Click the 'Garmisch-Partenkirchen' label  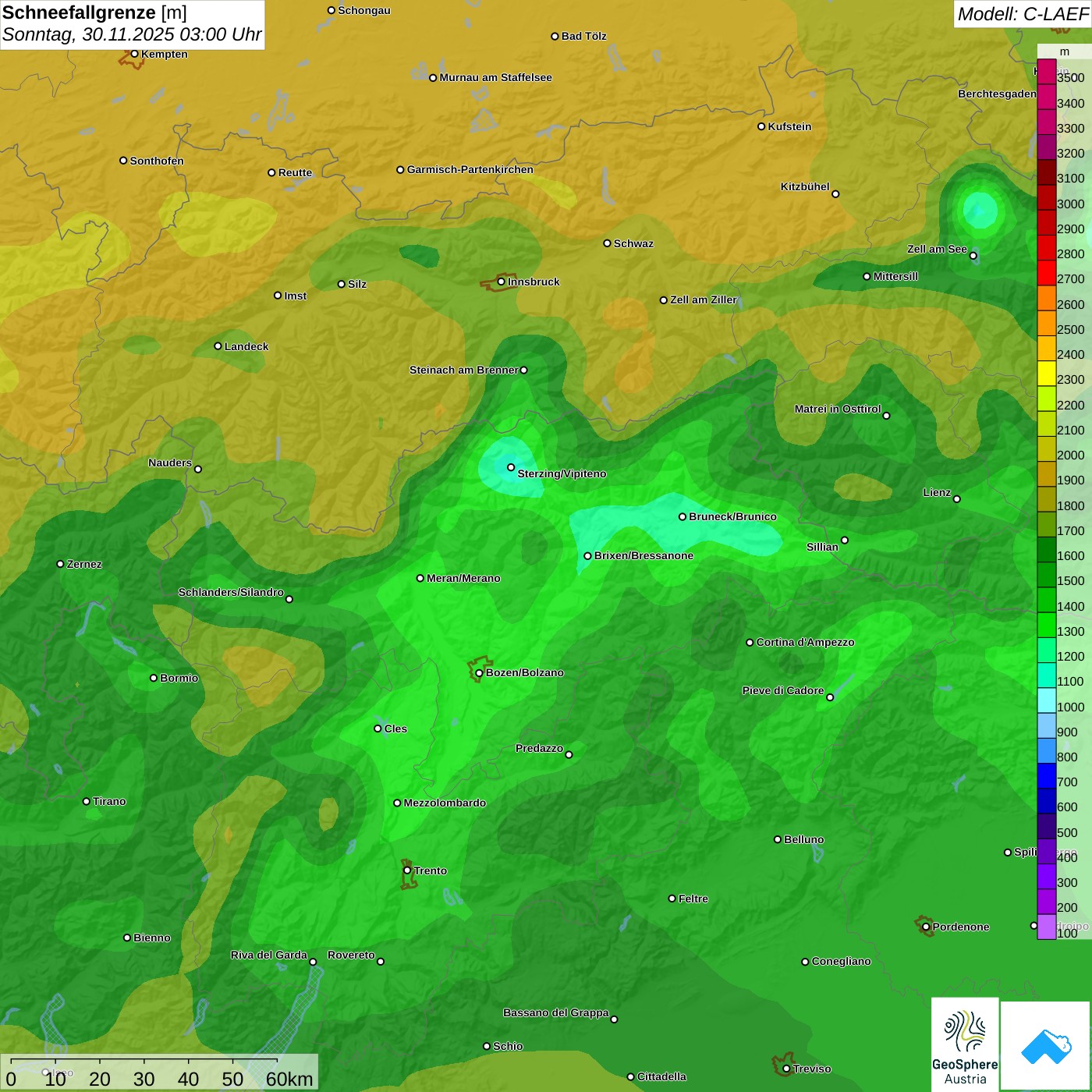[470, 169]
